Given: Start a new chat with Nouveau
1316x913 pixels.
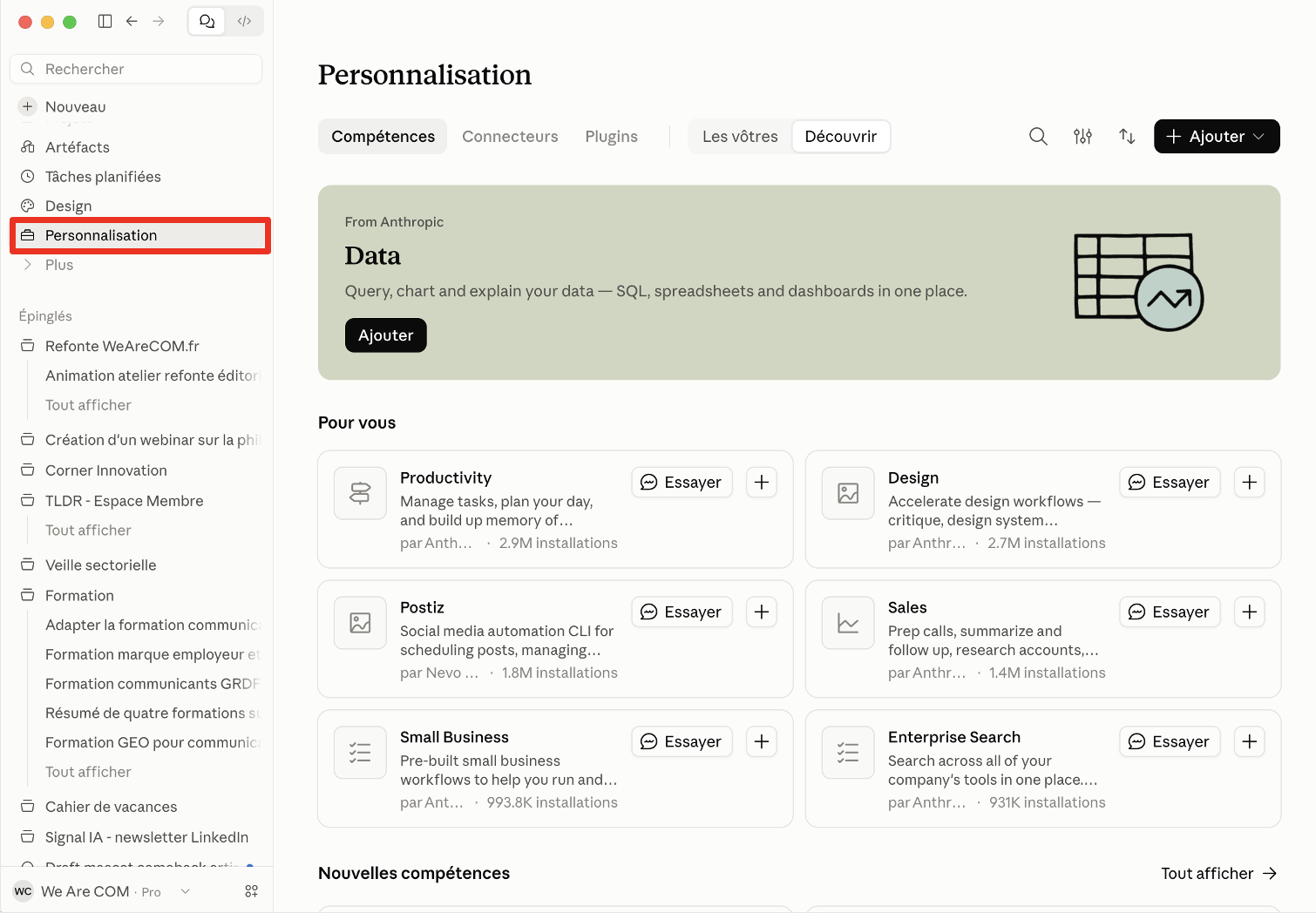Looking at the screenshot, I should [136, 106].
